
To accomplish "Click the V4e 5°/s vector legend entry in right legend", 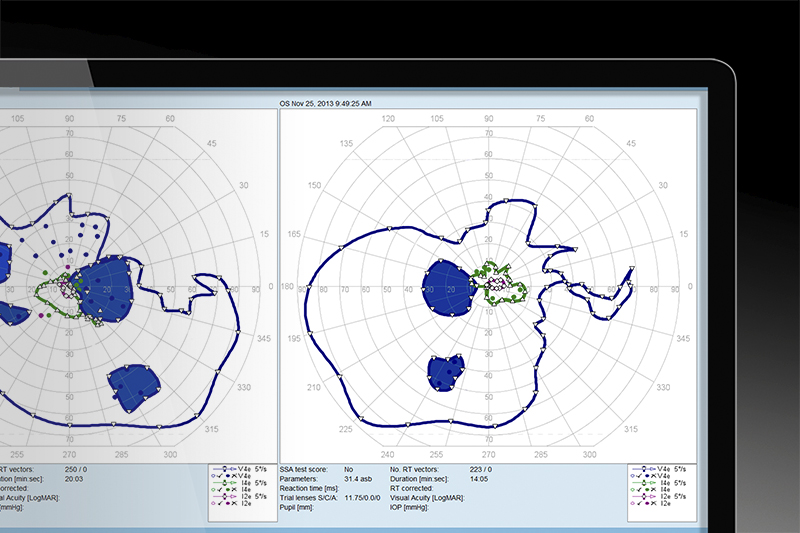I will (x=662, y=469).
